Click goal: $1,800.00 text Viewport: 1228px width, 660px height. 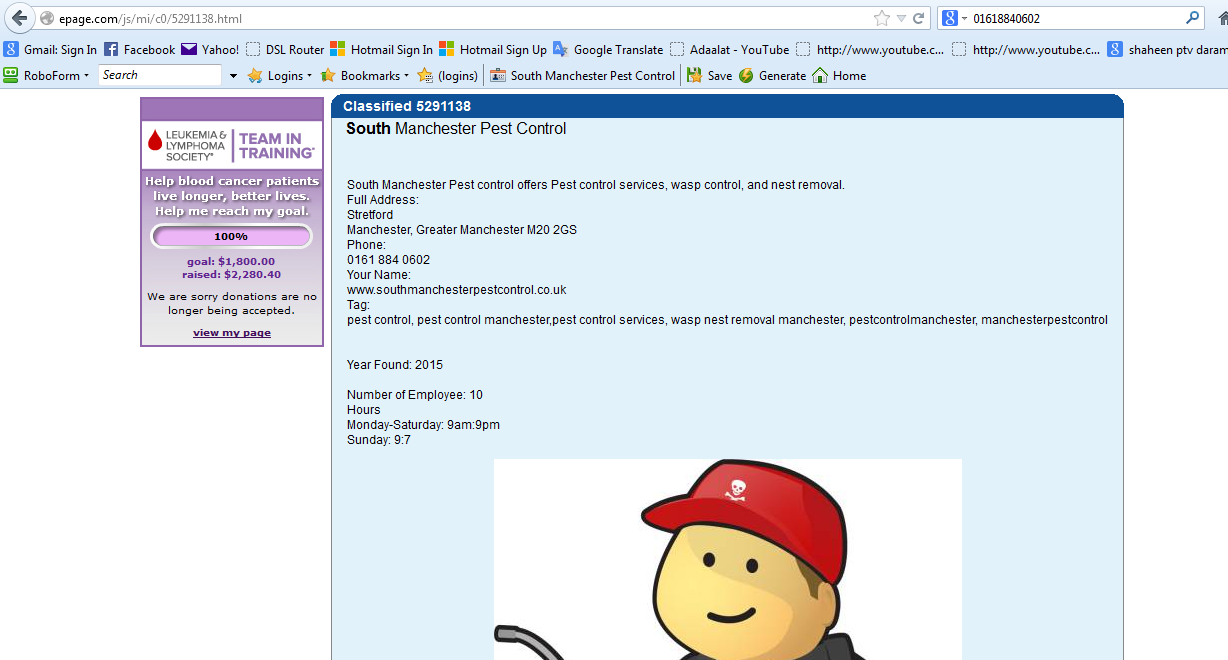pyautogui.click(x=231, y=262)
